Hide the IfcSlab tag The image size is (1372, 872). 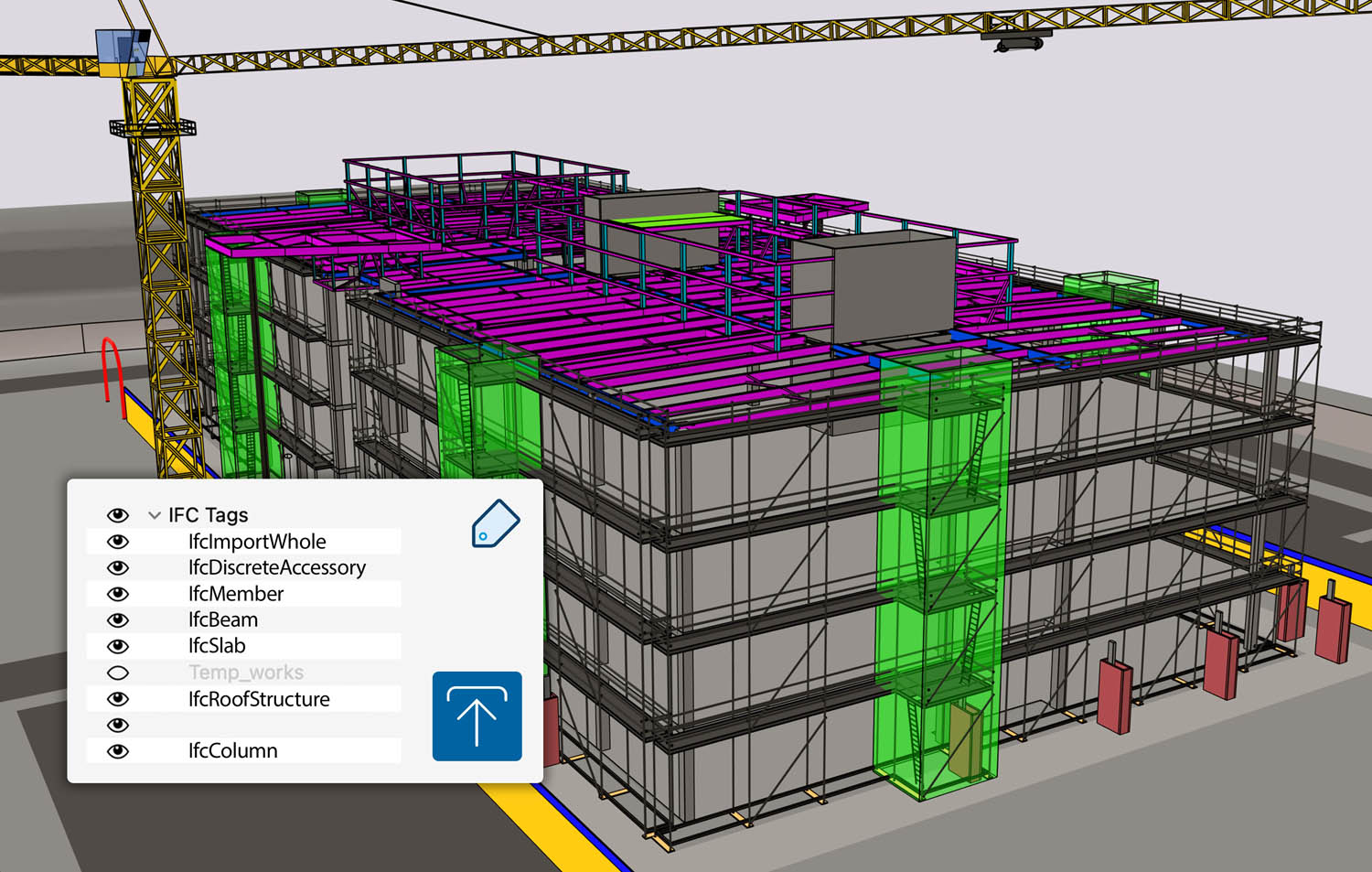click(118, 646)
